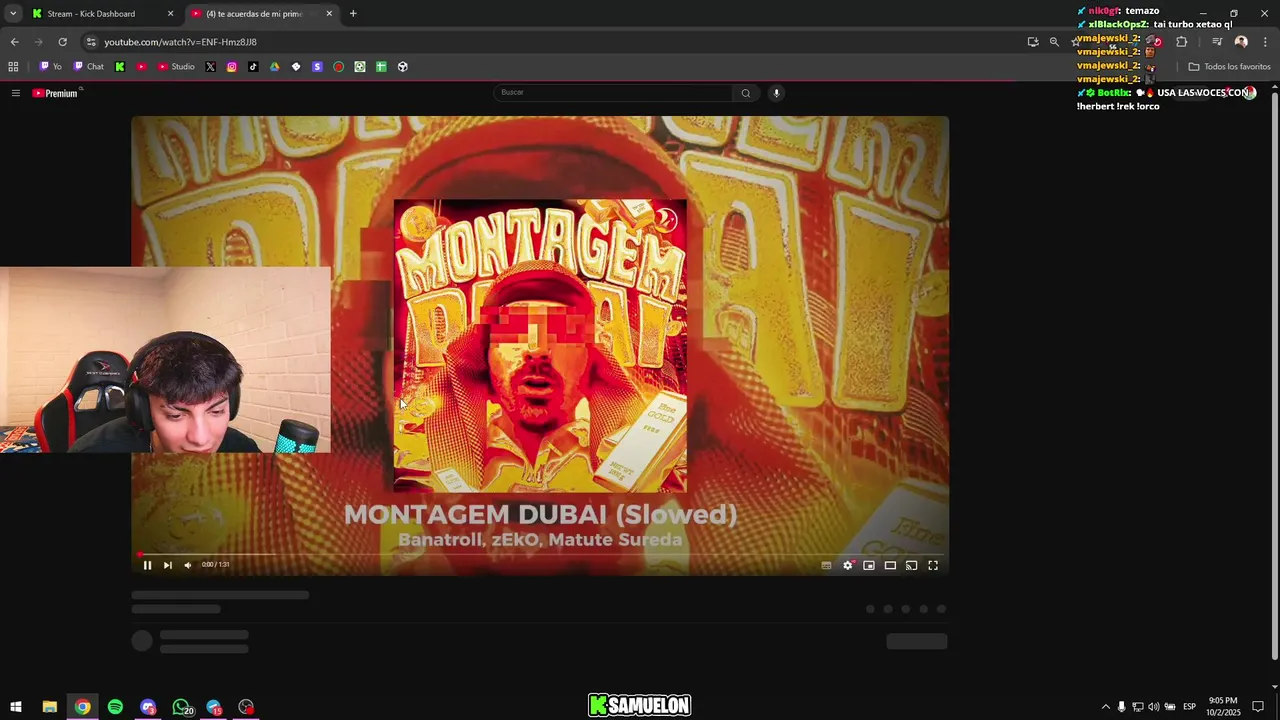
Task: Focus the YouTube Buscar search box
Action: point(613,92)
